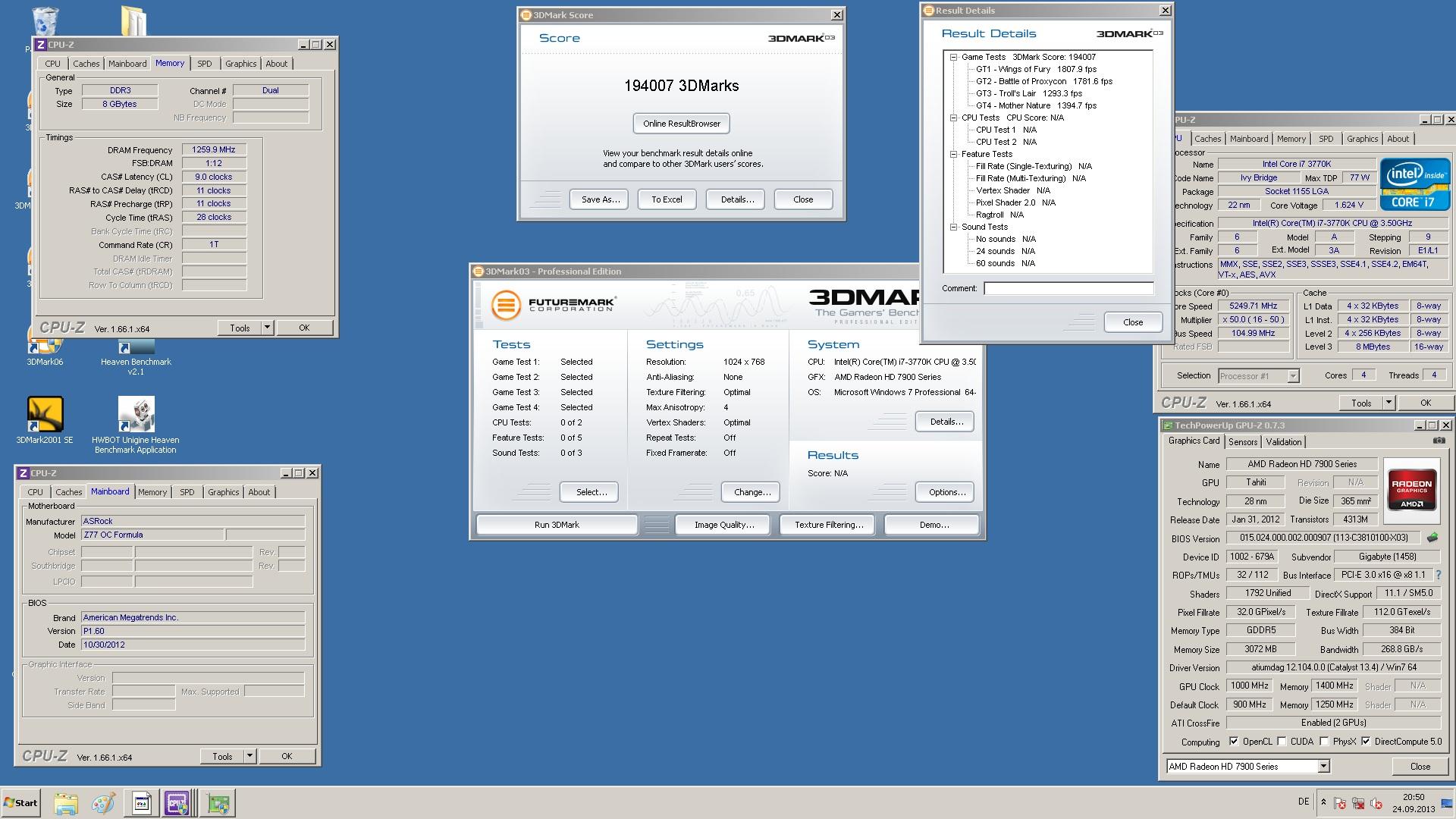
Task: Click Online ResultBrowser button
Action: (x=682, y=124)
